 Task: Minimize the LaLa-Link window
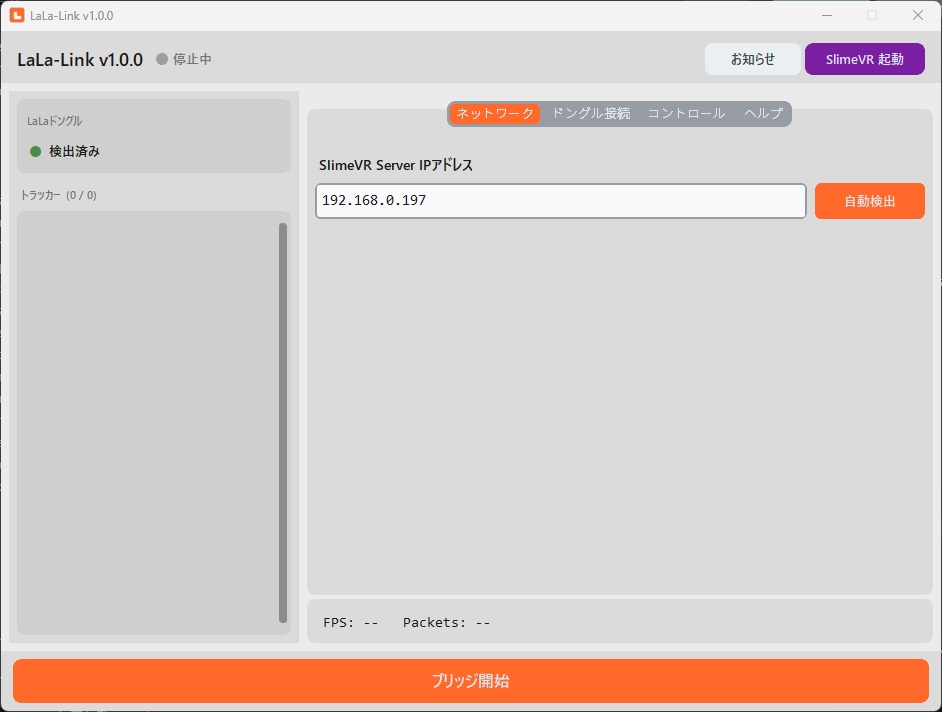point(827,15)
